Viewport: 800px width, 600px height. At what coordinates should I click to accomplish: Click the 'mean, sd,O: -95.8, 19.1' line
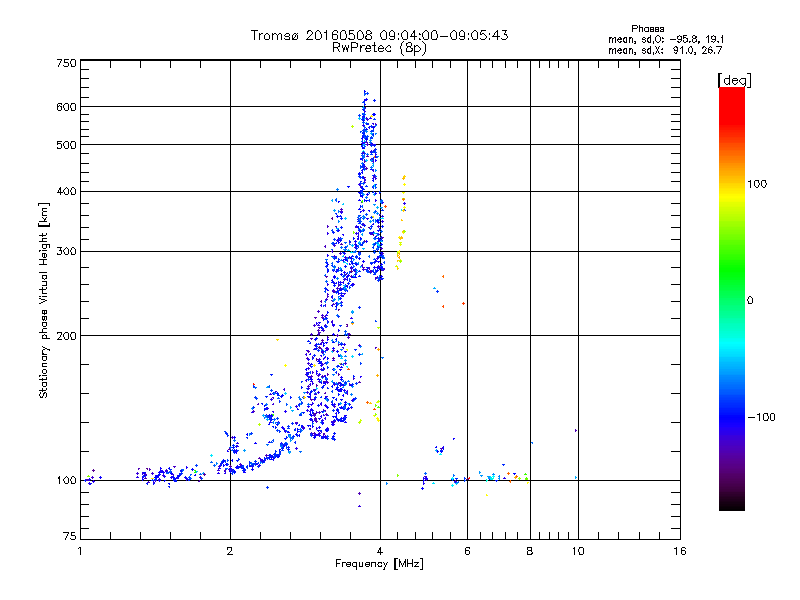point(666,39)
